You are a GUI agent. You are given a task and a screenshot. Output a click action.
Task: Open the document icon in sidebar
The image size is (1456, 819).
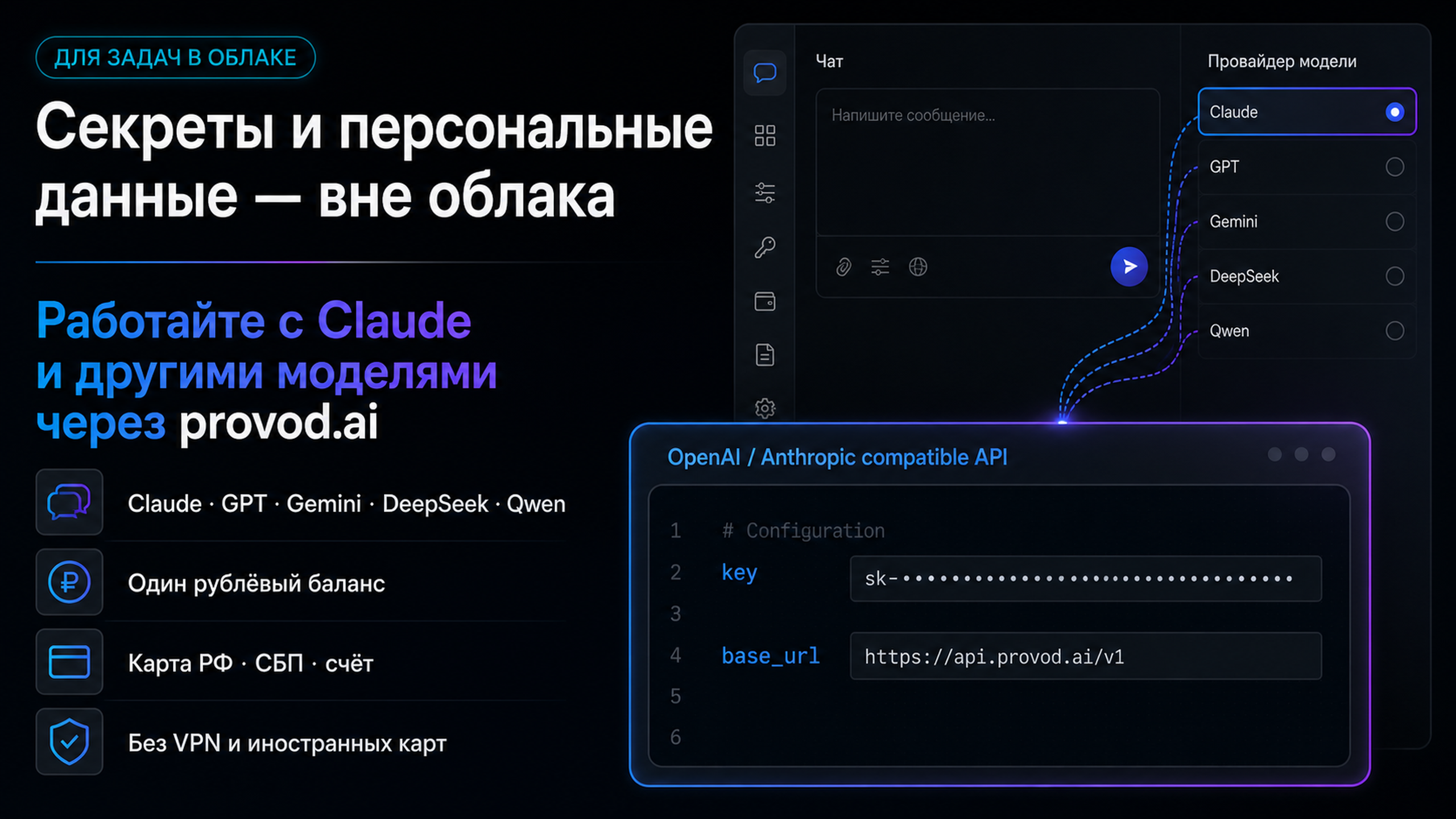click(x=764, y=355)
